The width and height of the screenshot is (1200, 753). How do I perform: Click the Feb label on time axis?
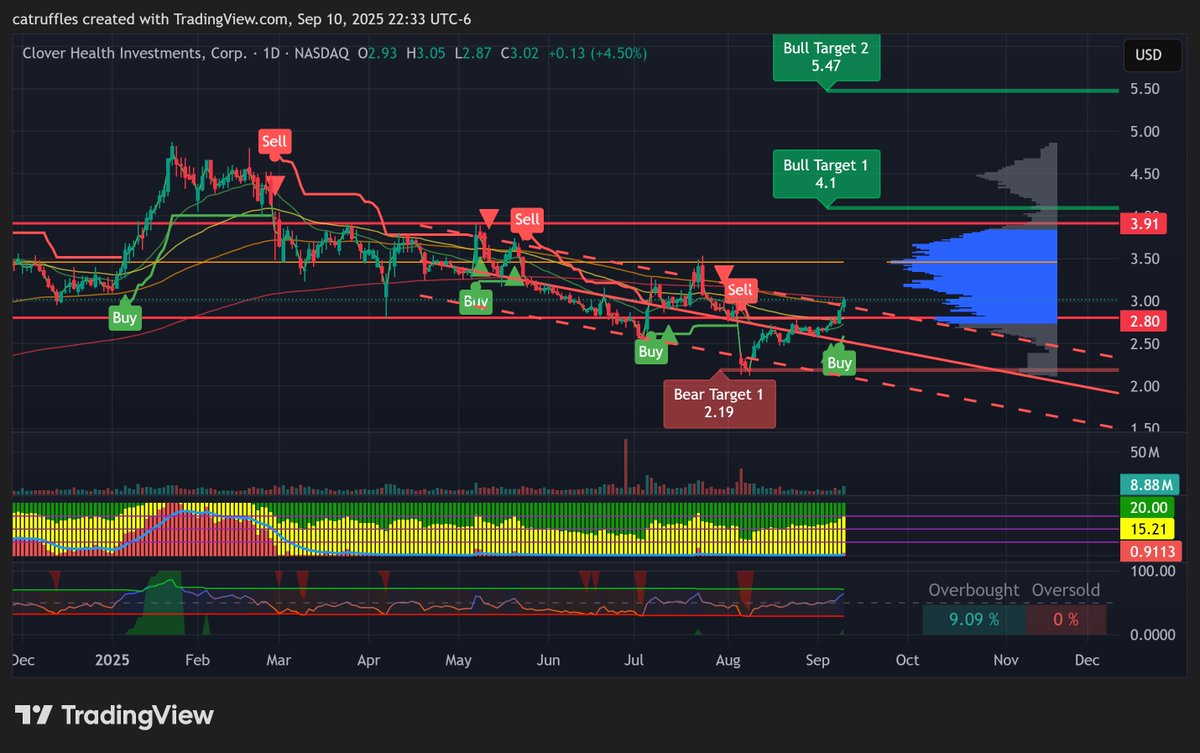[199, 661]
